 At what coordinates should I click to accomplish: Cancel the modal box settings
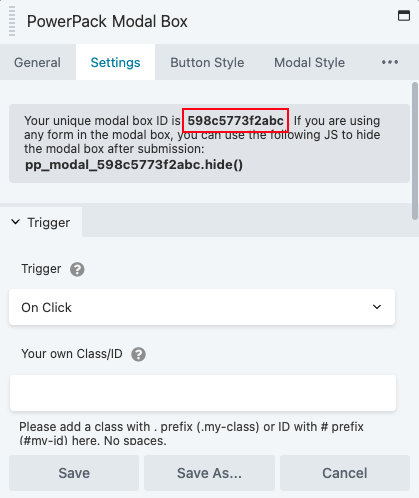(345, 473)
